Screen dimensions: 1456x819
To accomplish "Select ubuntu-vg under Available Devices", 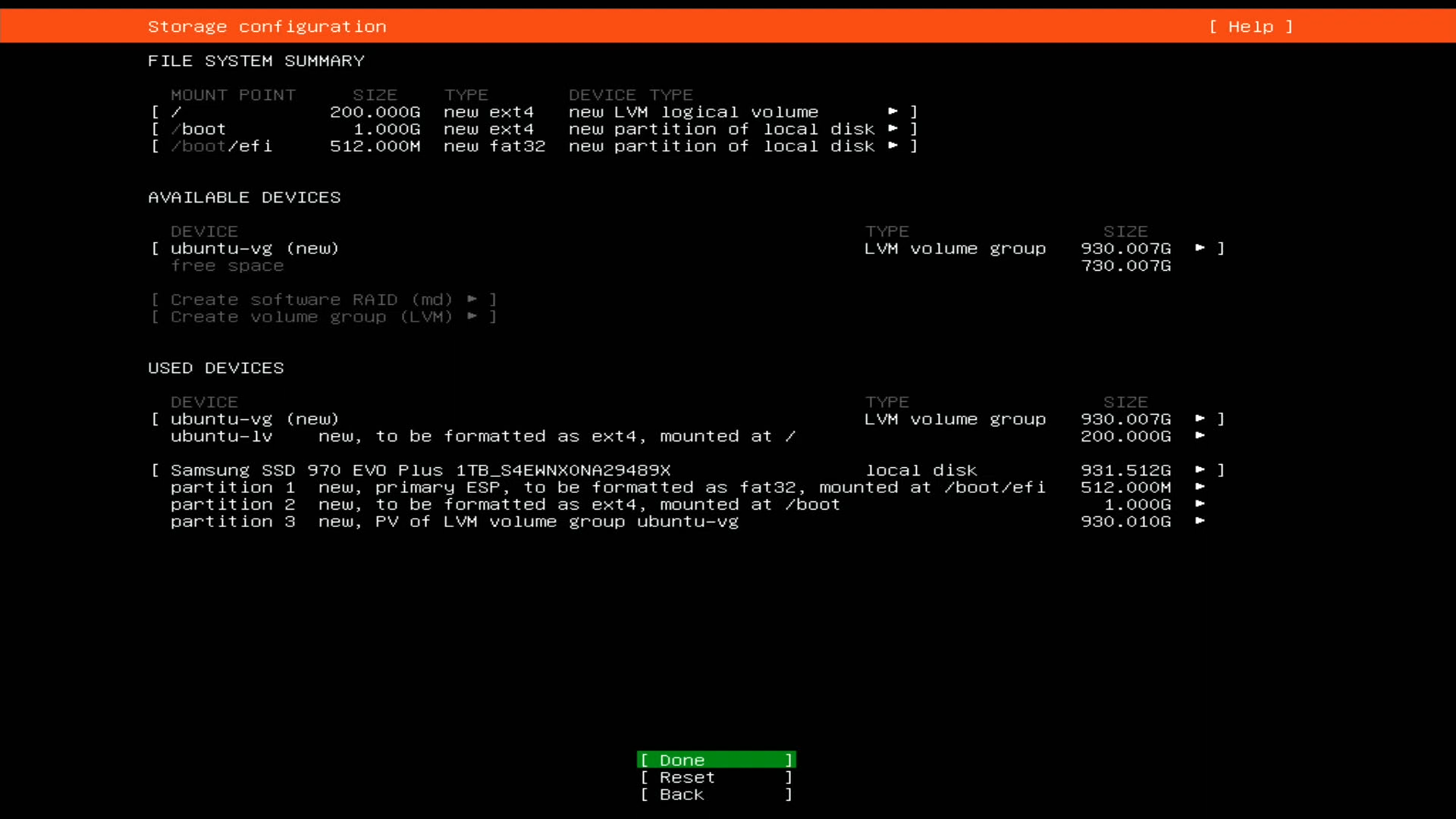I will click(254, 248).
